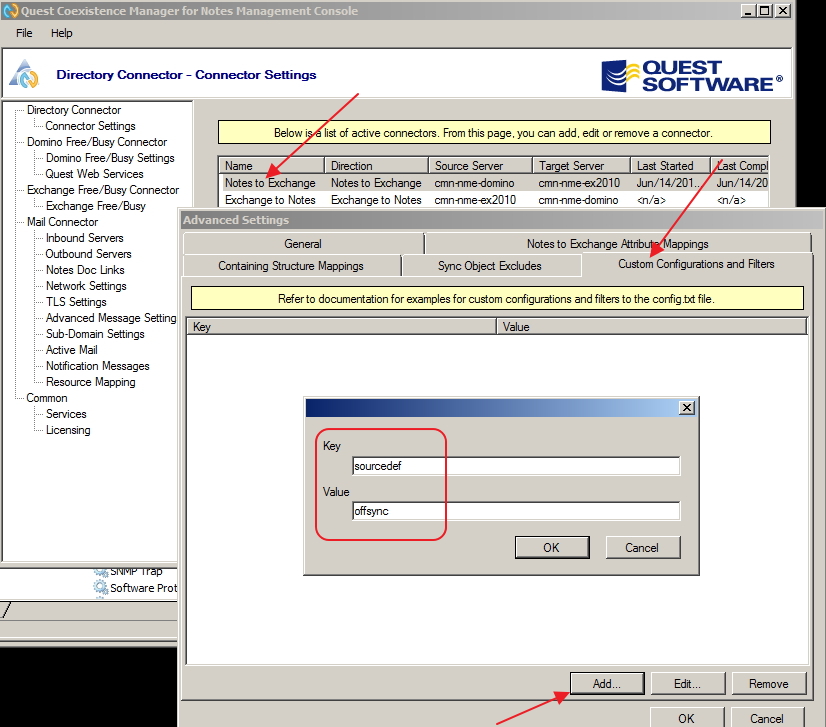
Task: Click OK in Advanced Settings window
Action: (686, 718)
